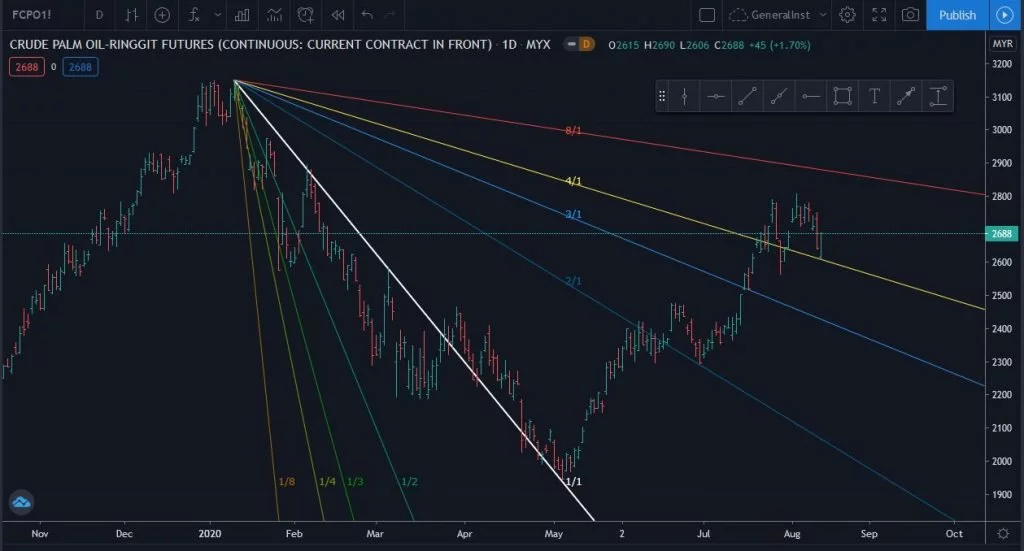Toggle fullscreen mode

pos(879,15)
